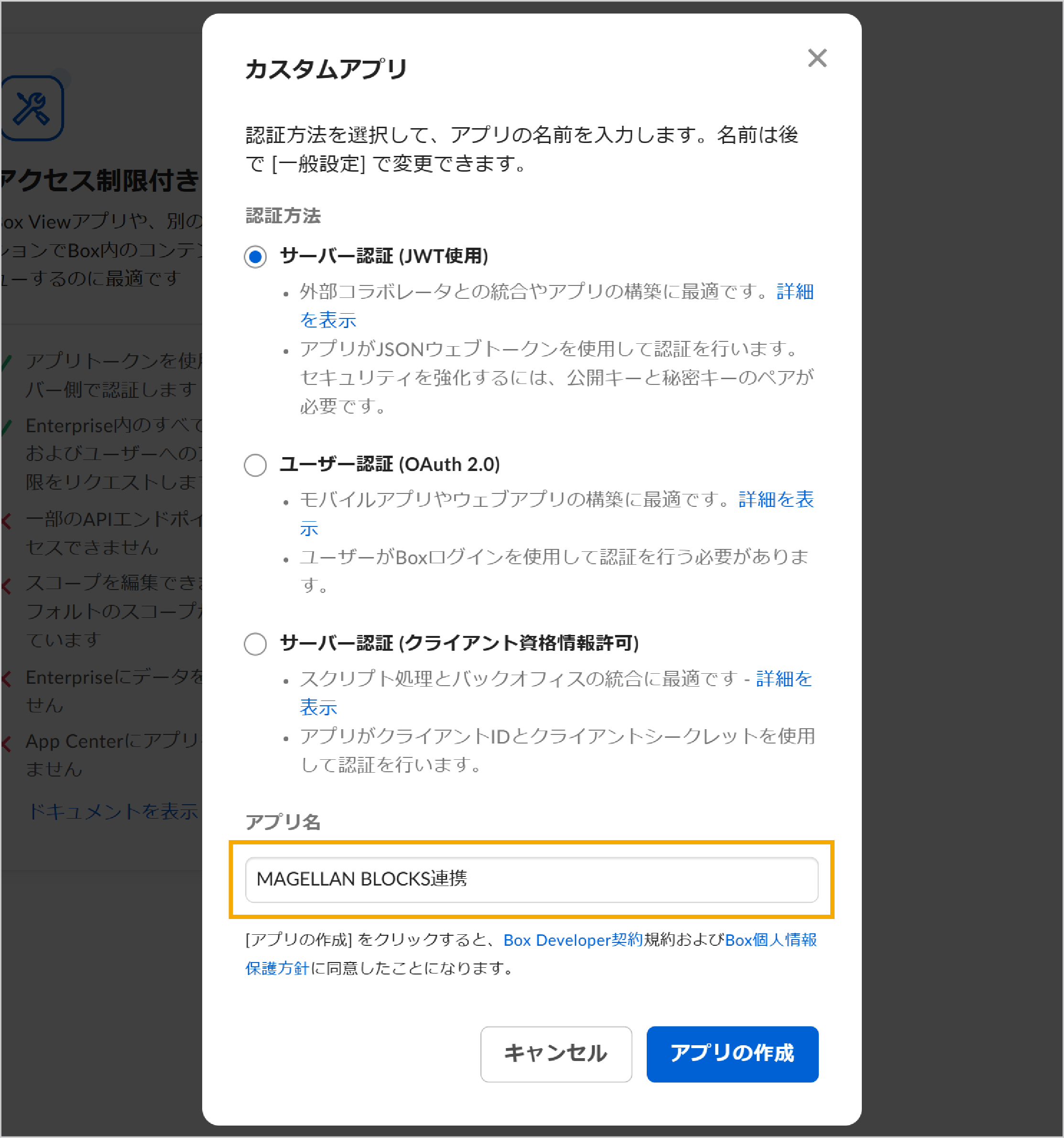This screenshot has width=1064, height=1138.
Task: Open 詳細を表示 link under JWT option
Action: [x=794, y=291]
